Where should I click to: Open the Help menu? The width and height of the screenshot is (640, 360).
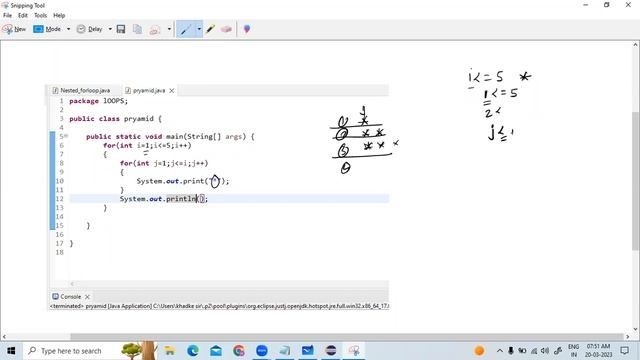[x=59, y=15]
